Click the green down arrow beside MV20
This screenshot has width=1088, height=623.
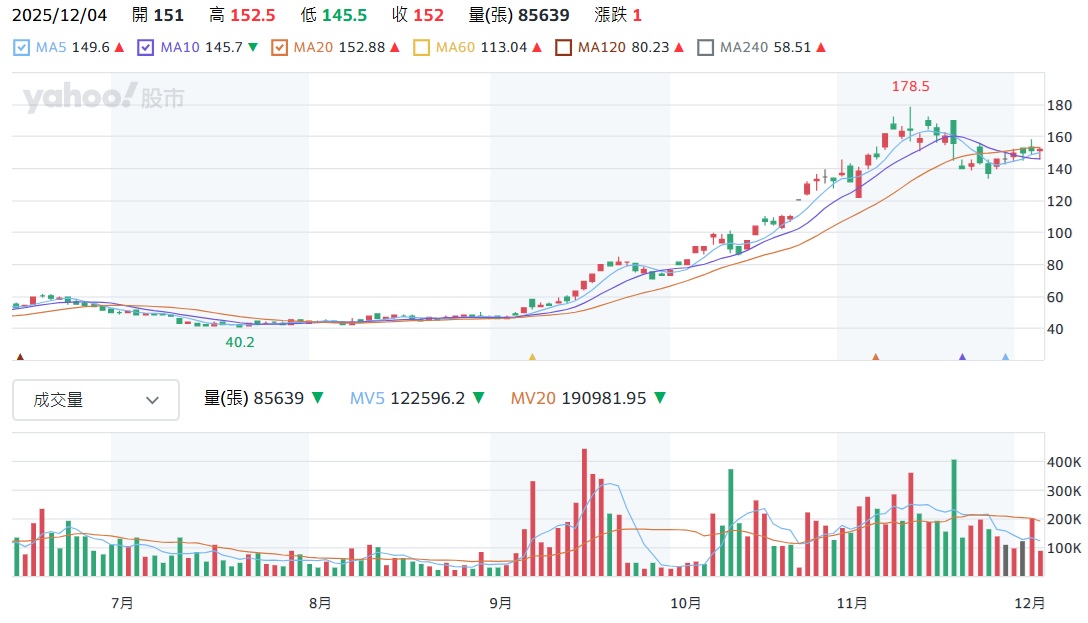(658, 398)
